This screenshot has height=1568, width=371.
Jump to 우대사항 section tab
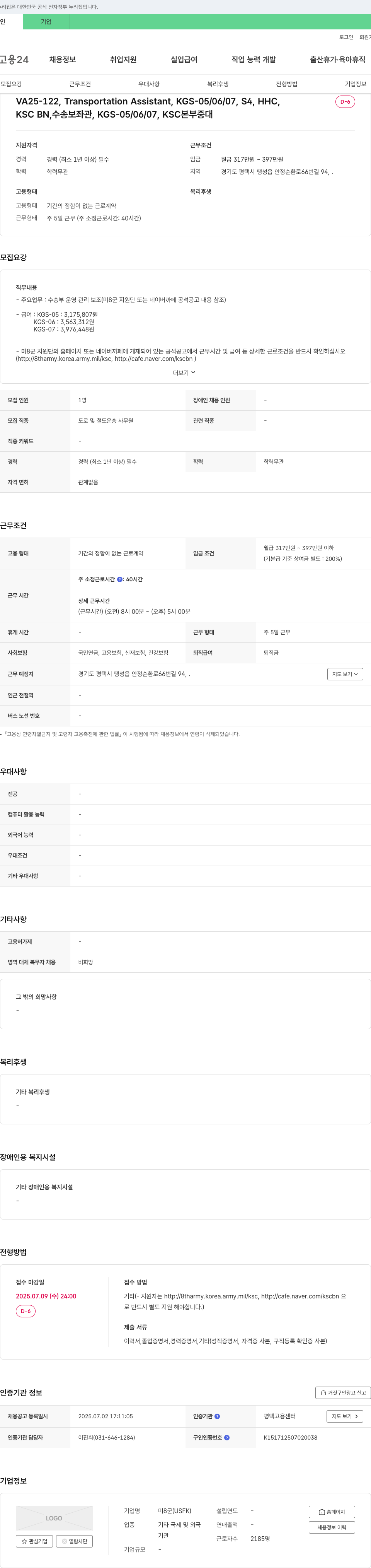[149, 84]
